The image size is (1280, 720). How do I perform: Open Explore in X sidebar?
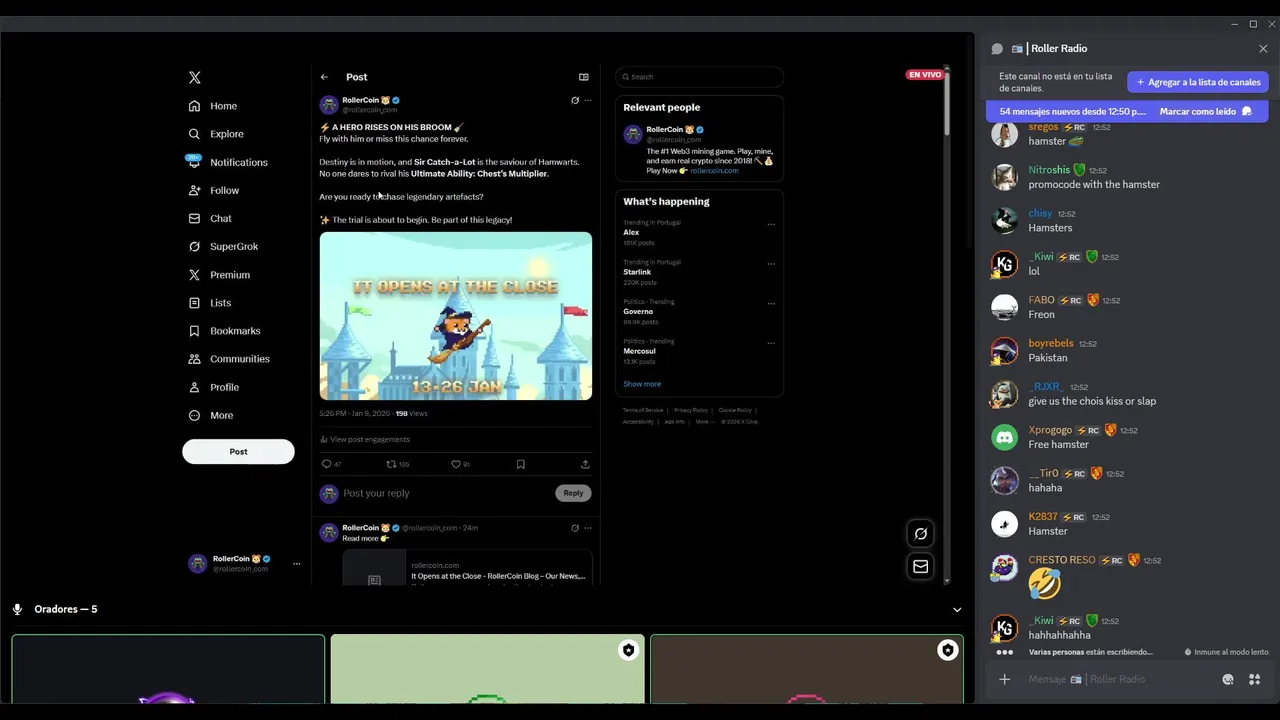pos(216,134)
